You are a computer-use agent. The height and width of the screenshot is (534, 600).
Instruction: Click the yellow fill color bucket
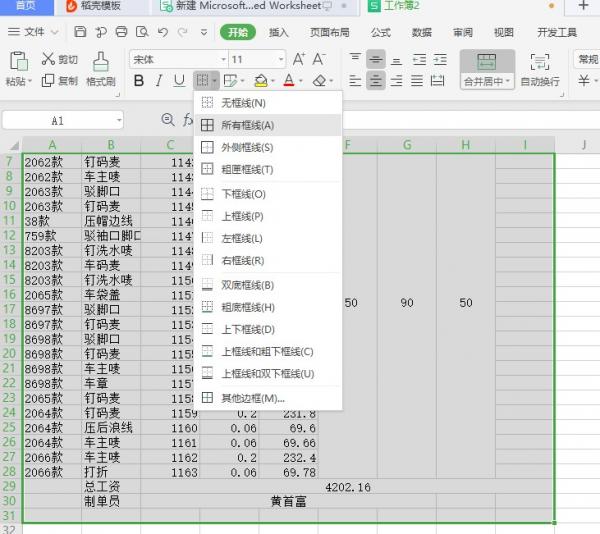tap(261, 81)
